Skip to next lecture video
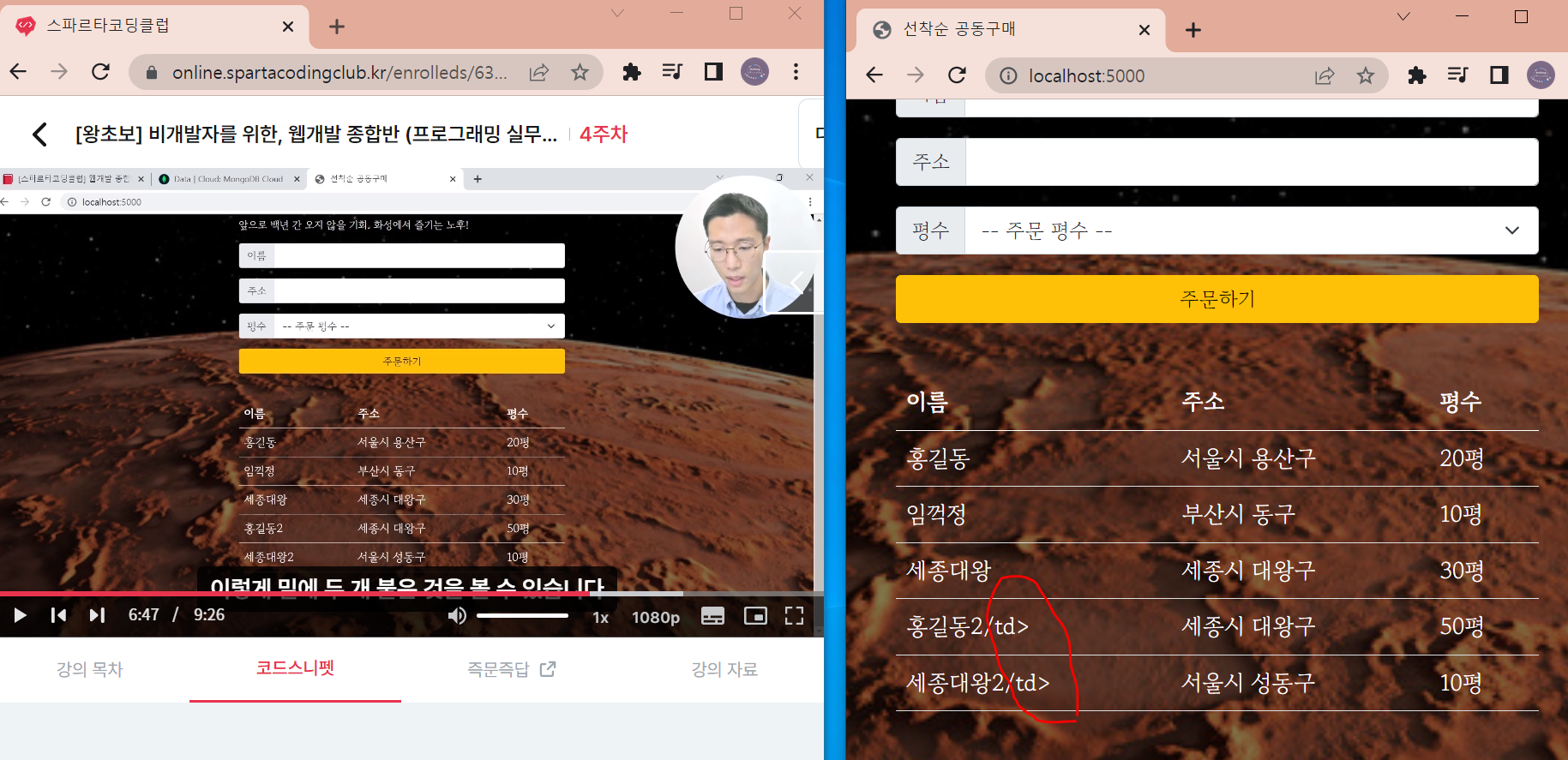1568x760 pixels. pyautogui.click(x=97, y=615)
